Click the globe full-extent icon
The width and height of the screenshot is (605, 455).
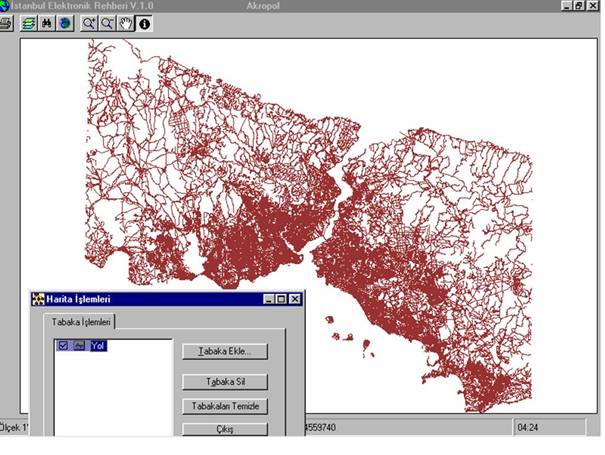[64, 22]
